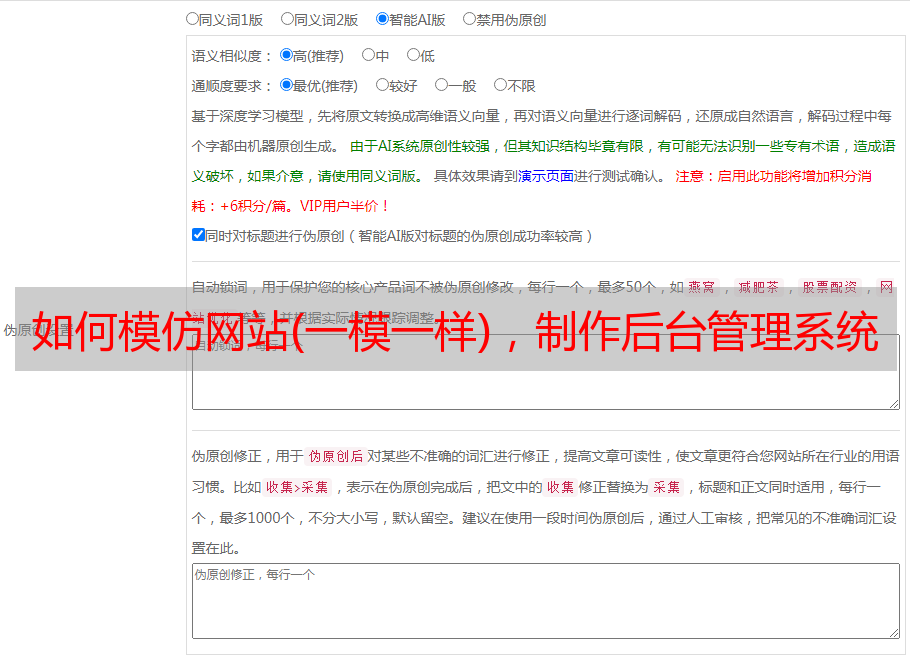Viewport: 911px width, 658px height.
Task: Click the 自动锁词 text area
Action: point(546,372)
